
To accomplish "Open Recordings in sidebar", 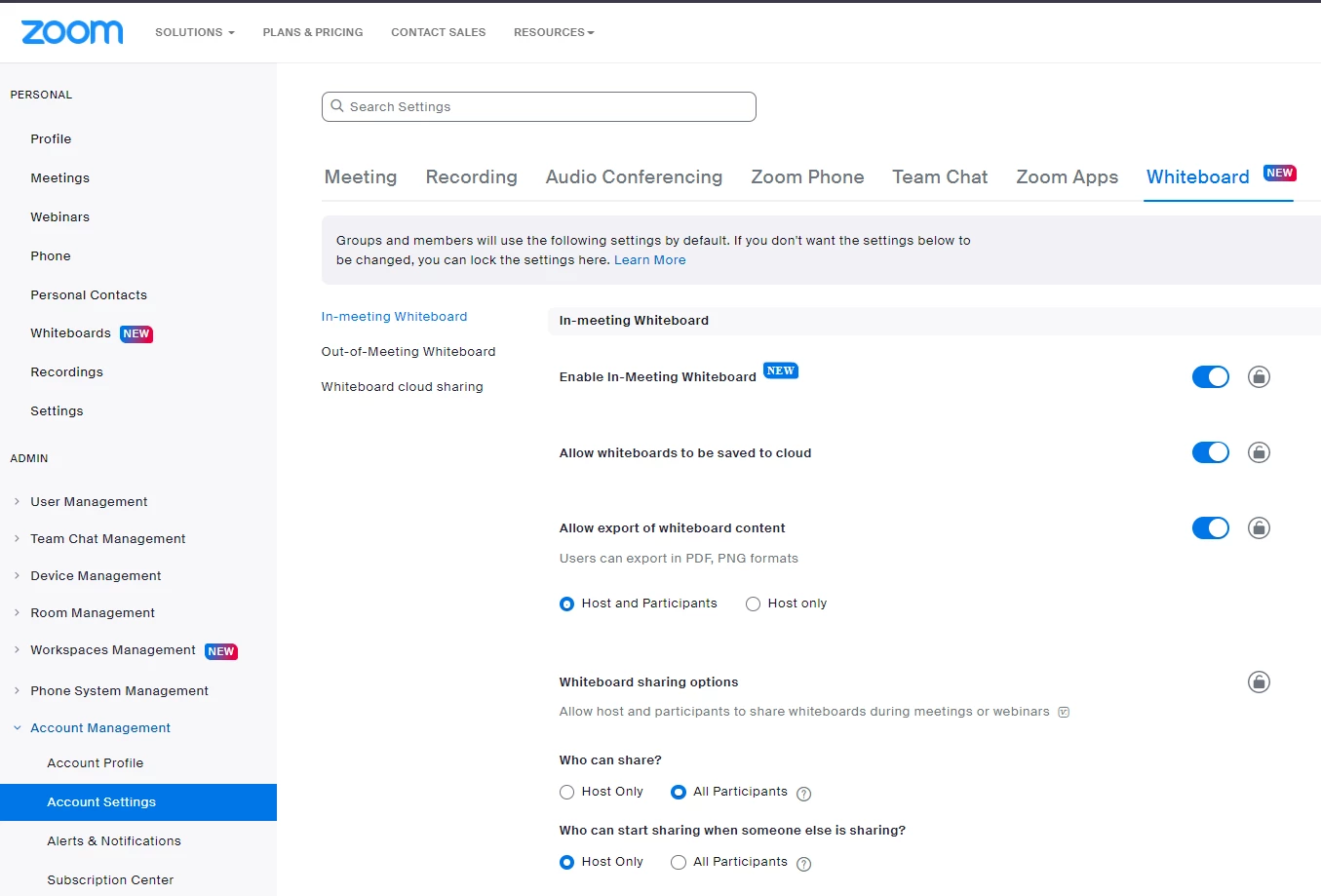I will [x=67, y=372].
